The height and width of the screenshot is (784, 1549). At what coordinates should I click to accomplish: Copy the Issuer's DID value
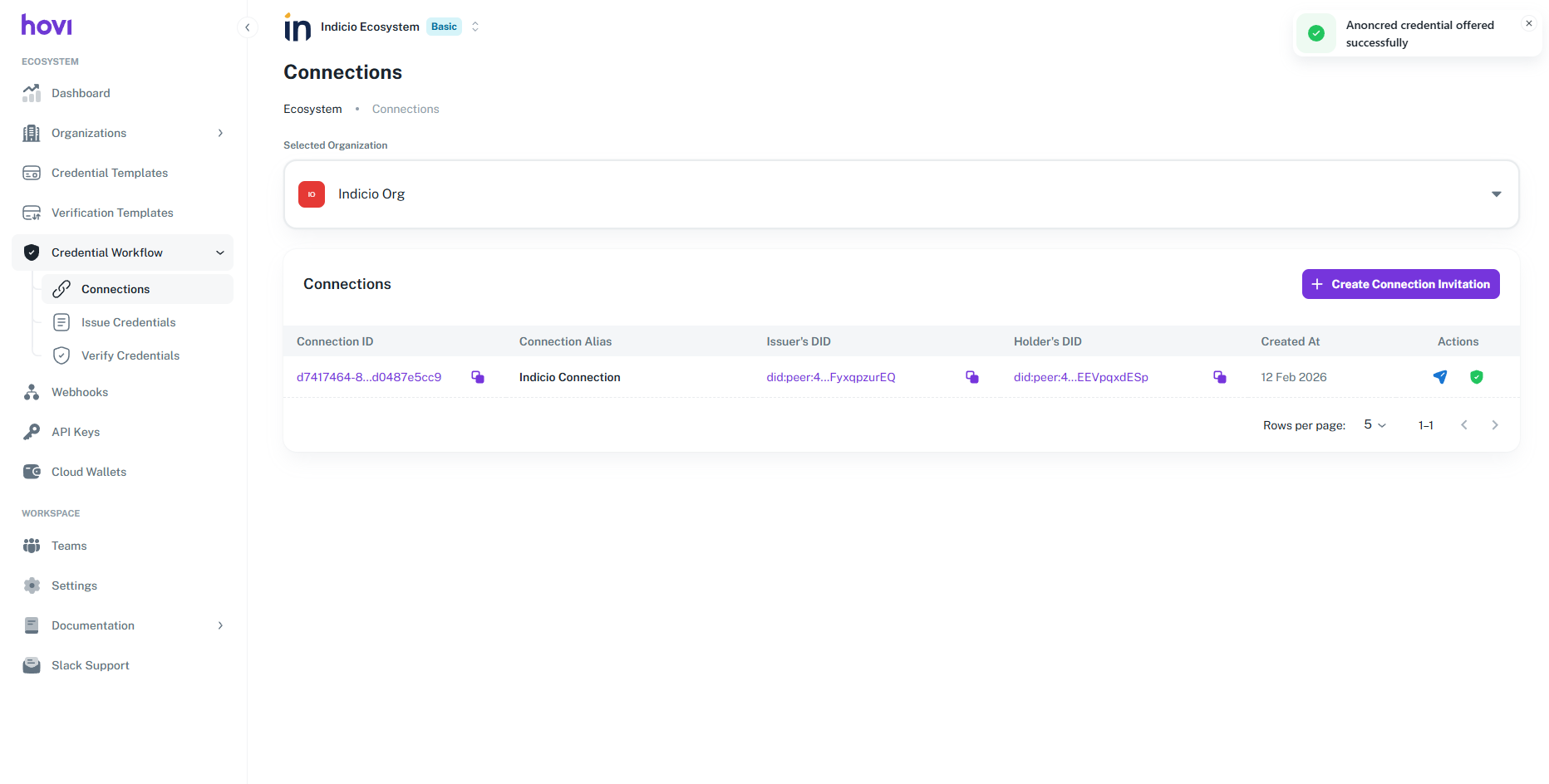pyautogui.click(x=971, y=377)
